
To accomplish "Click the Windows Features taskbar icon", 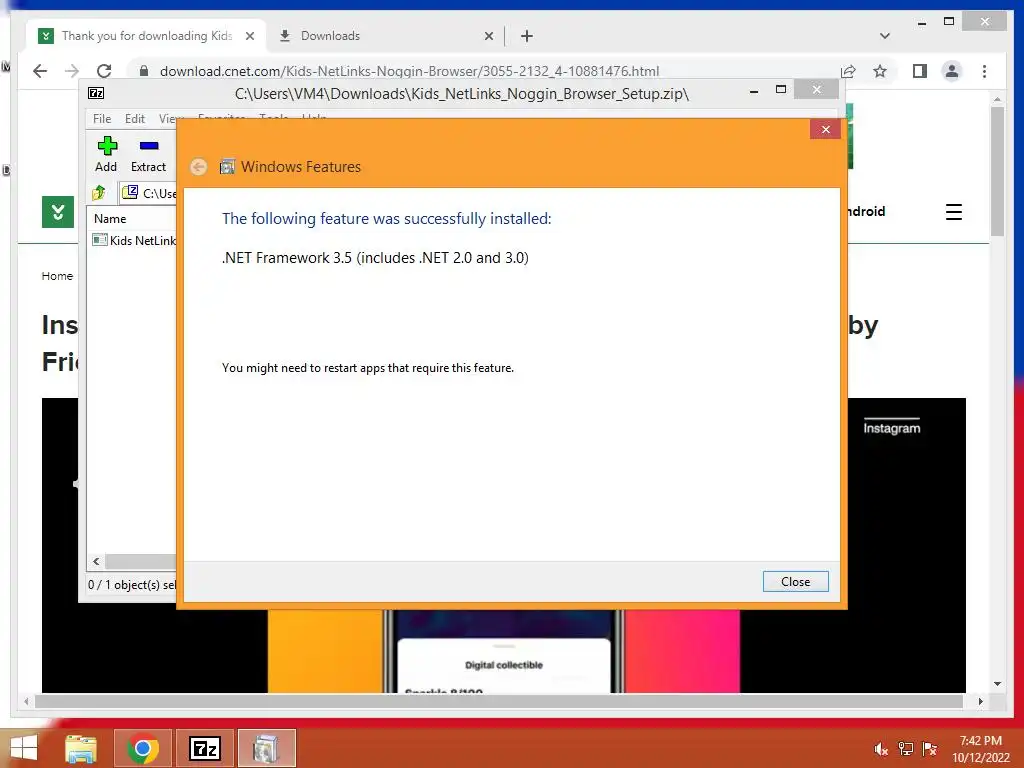I will (266, 748).
